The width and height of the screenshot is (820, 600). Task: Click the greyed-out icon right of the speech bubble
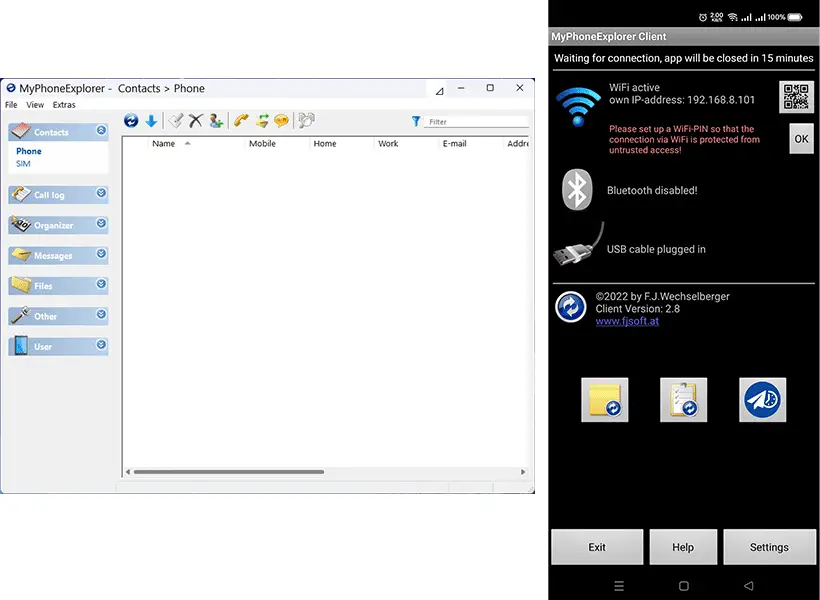pos(306,121)
